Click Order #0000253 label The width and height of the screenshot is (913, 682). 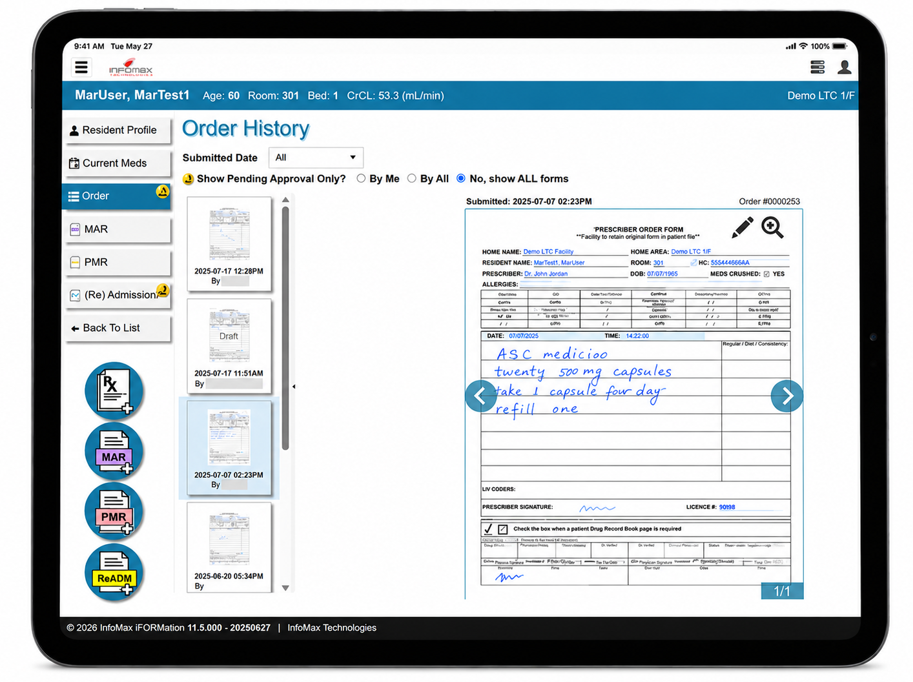click(769, 202)
